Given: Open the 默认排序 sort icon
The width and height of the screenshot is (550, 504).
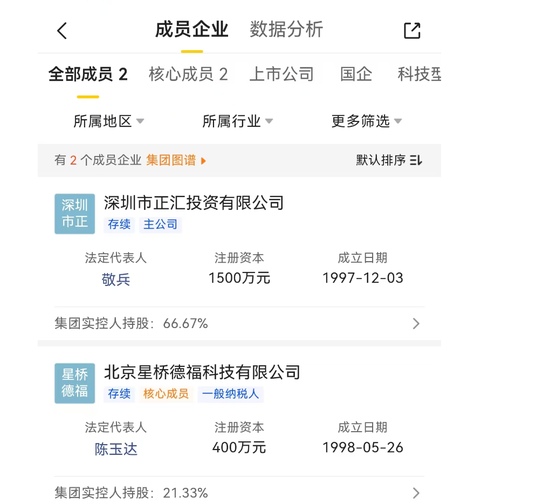Looking at the screenshot, I should pos(416,161).
